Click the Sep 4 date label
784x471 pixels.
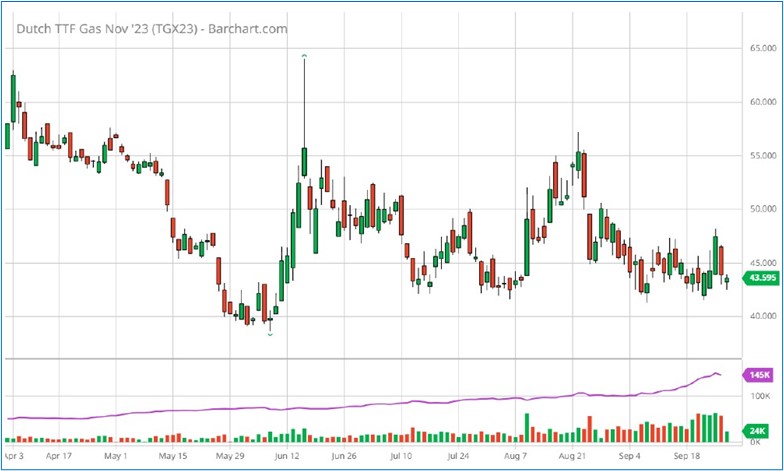coord(630,456)
